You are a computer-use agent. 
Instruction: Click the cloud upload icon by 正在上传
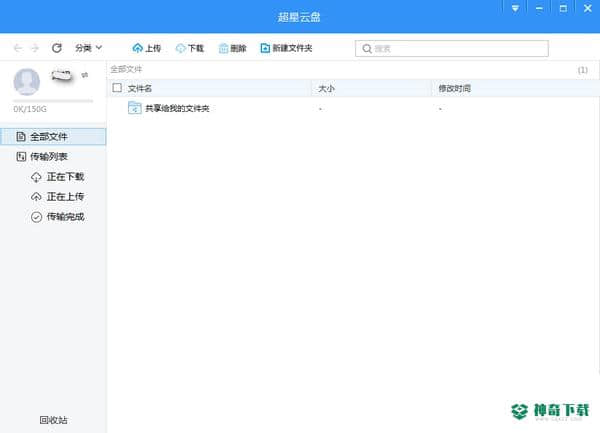36,197
